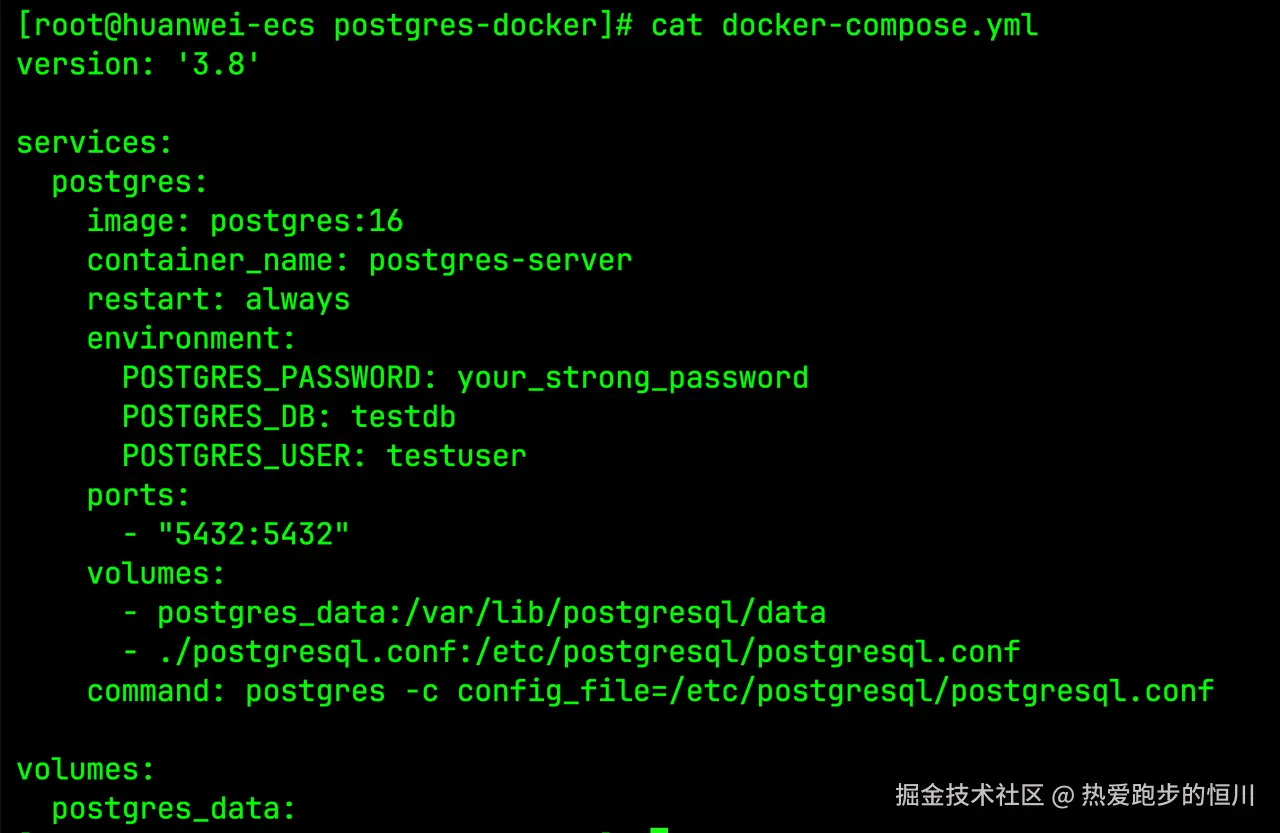
Task: Click the top-level services: key
Action: [x=94, y=143]
